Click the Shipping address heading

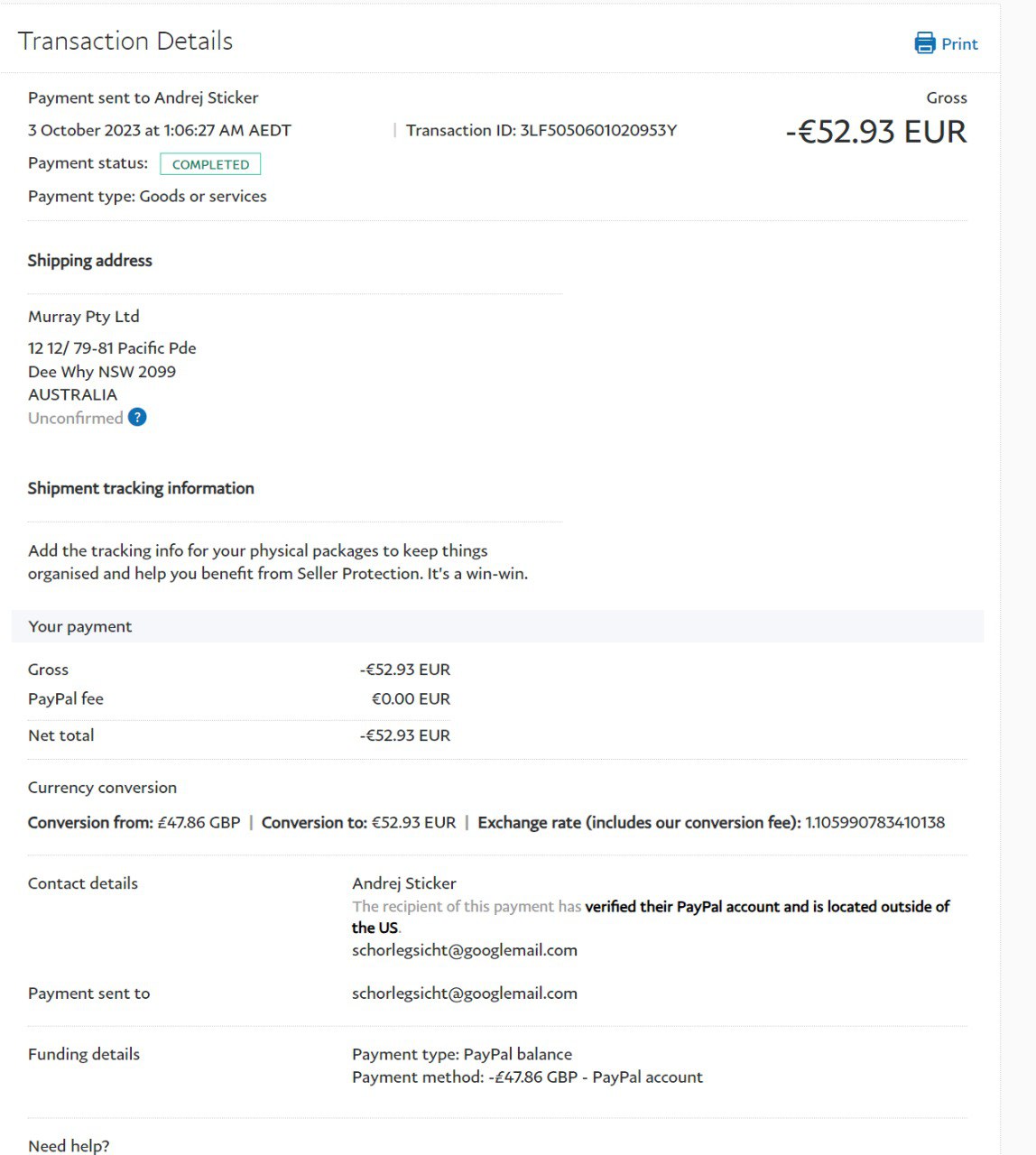point(90,261)
